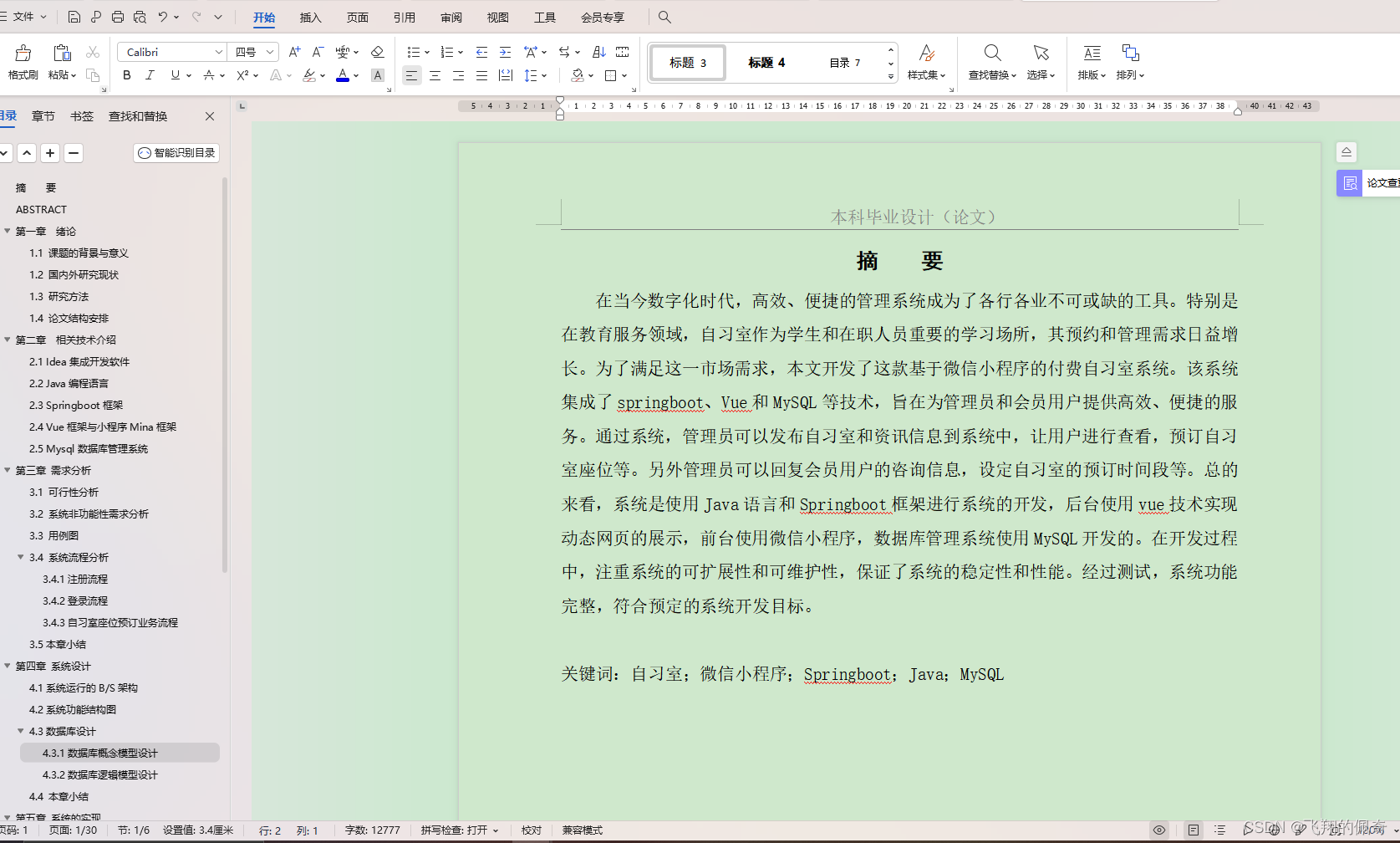Open the spell check (拼写检查) dropdown in status bar
Viewport: 1400px width, 843px height.
496,830
